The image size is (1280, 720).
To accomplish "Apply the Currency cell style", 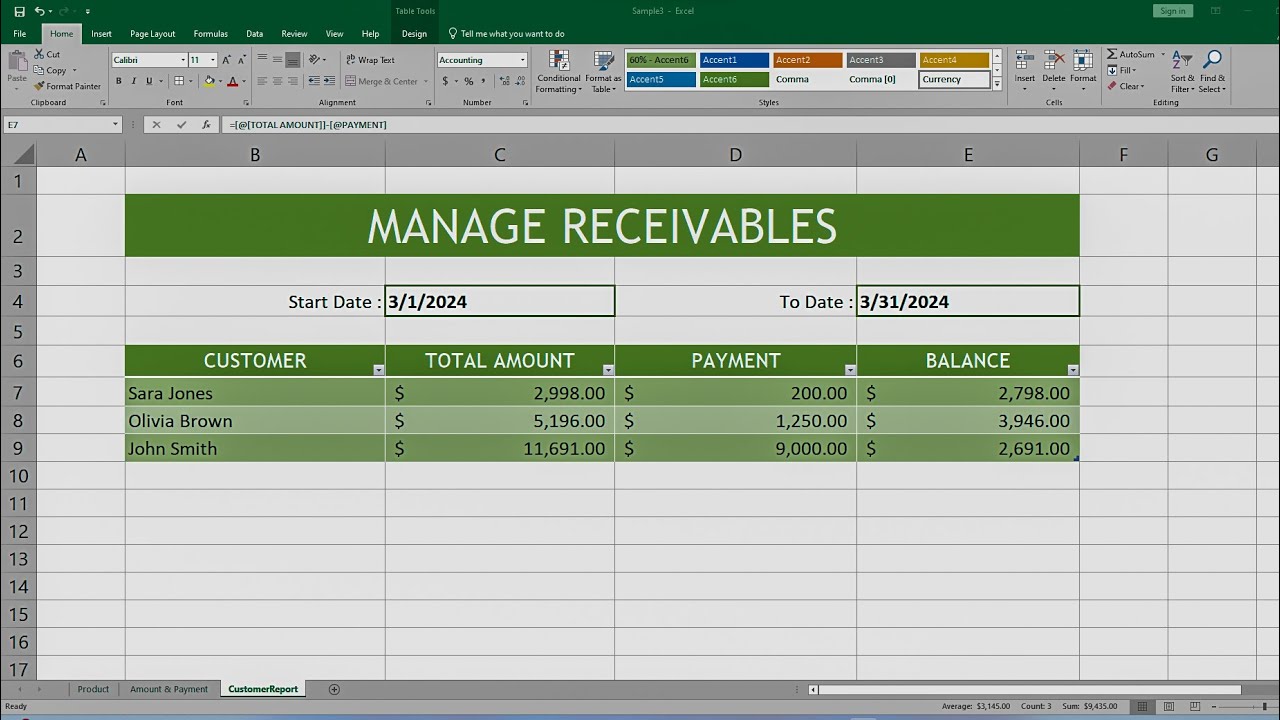I will pos(954,79).
